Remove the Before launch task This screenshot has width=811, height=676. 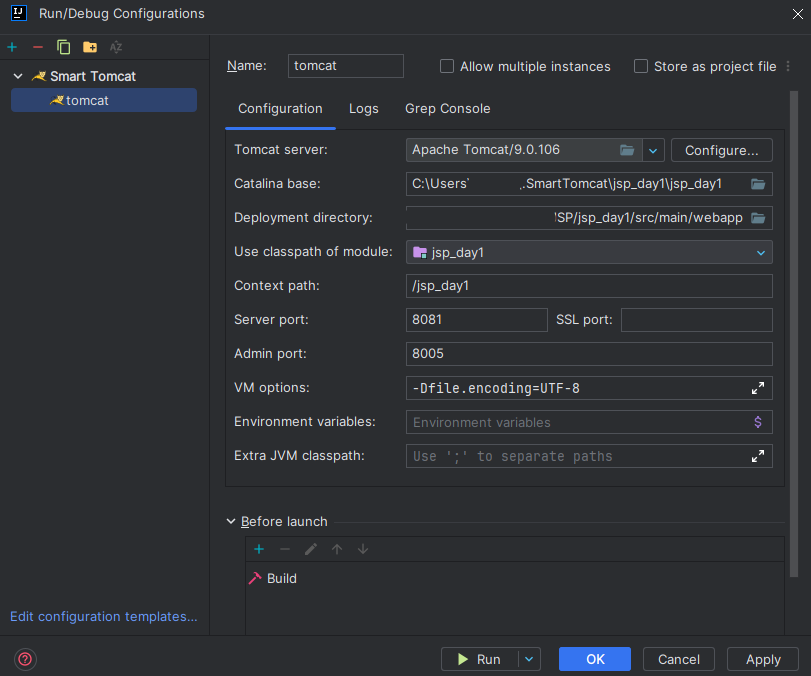[285, 549]
